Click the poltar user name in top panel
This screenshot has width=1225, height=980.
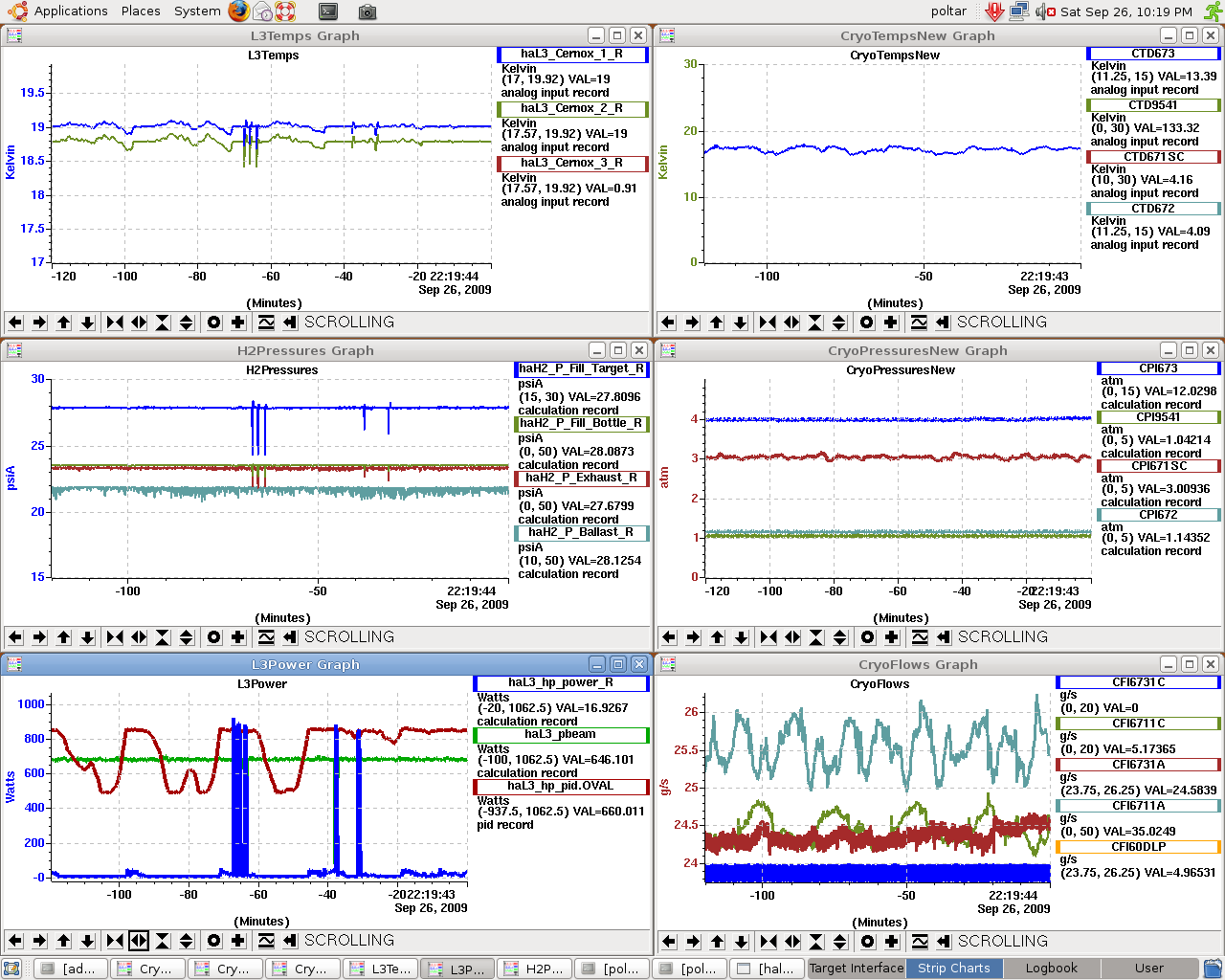click(948, 11)
